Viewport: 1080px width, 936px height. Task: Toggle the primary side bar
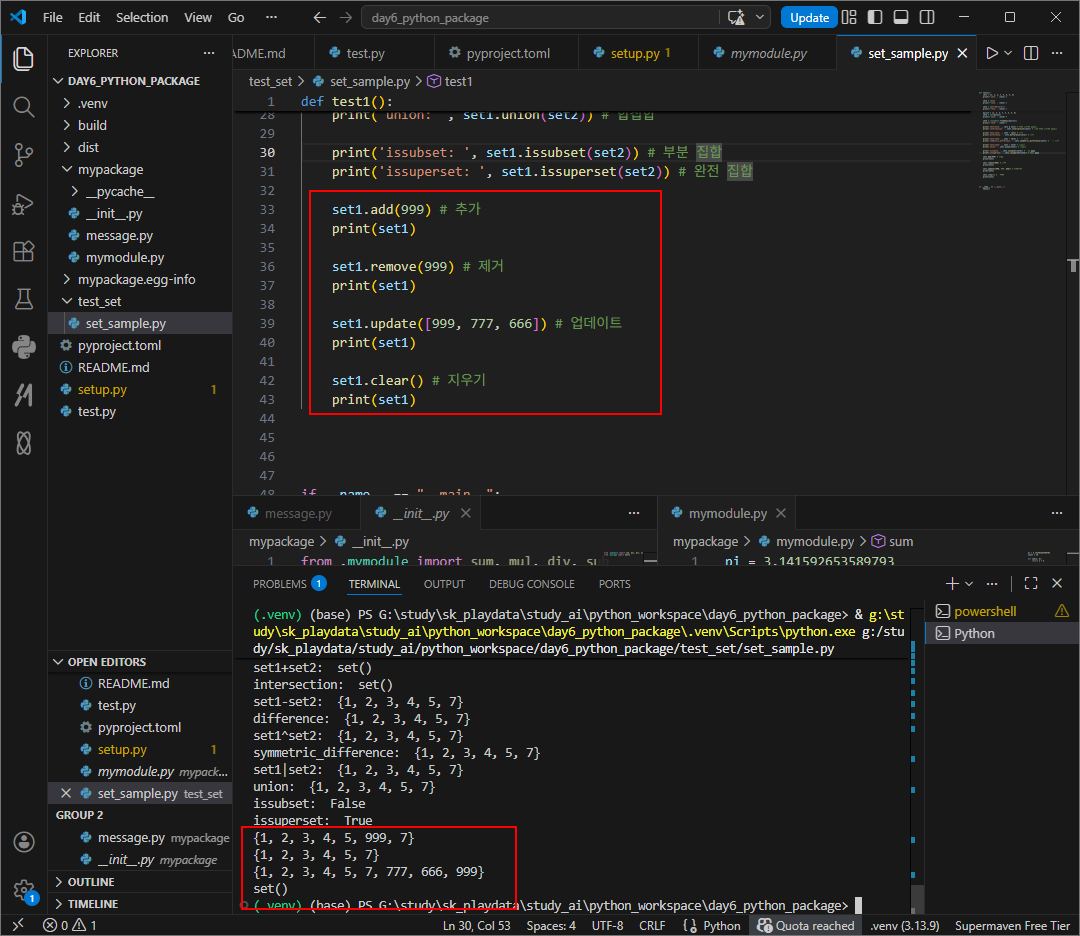(875, 17)
